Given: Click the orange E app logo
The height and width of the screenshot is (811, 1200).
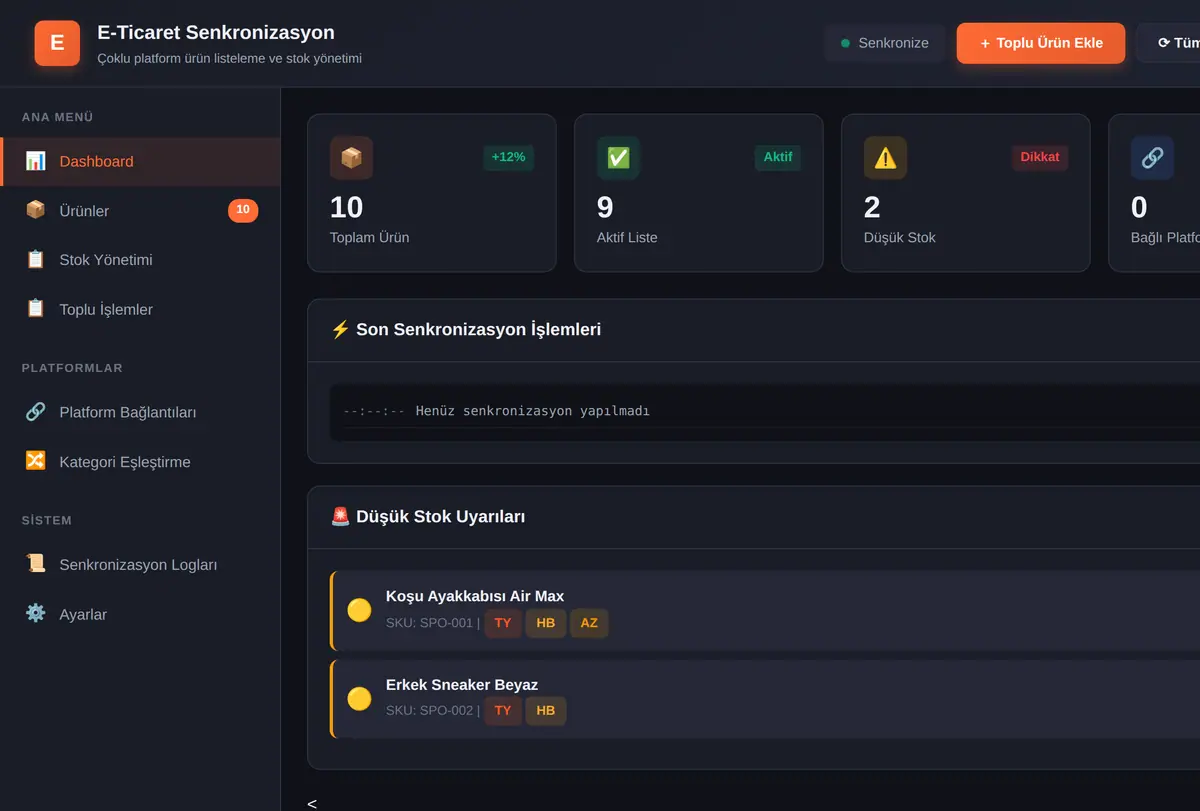Looking at the screenshot, I should coord(57,43).
